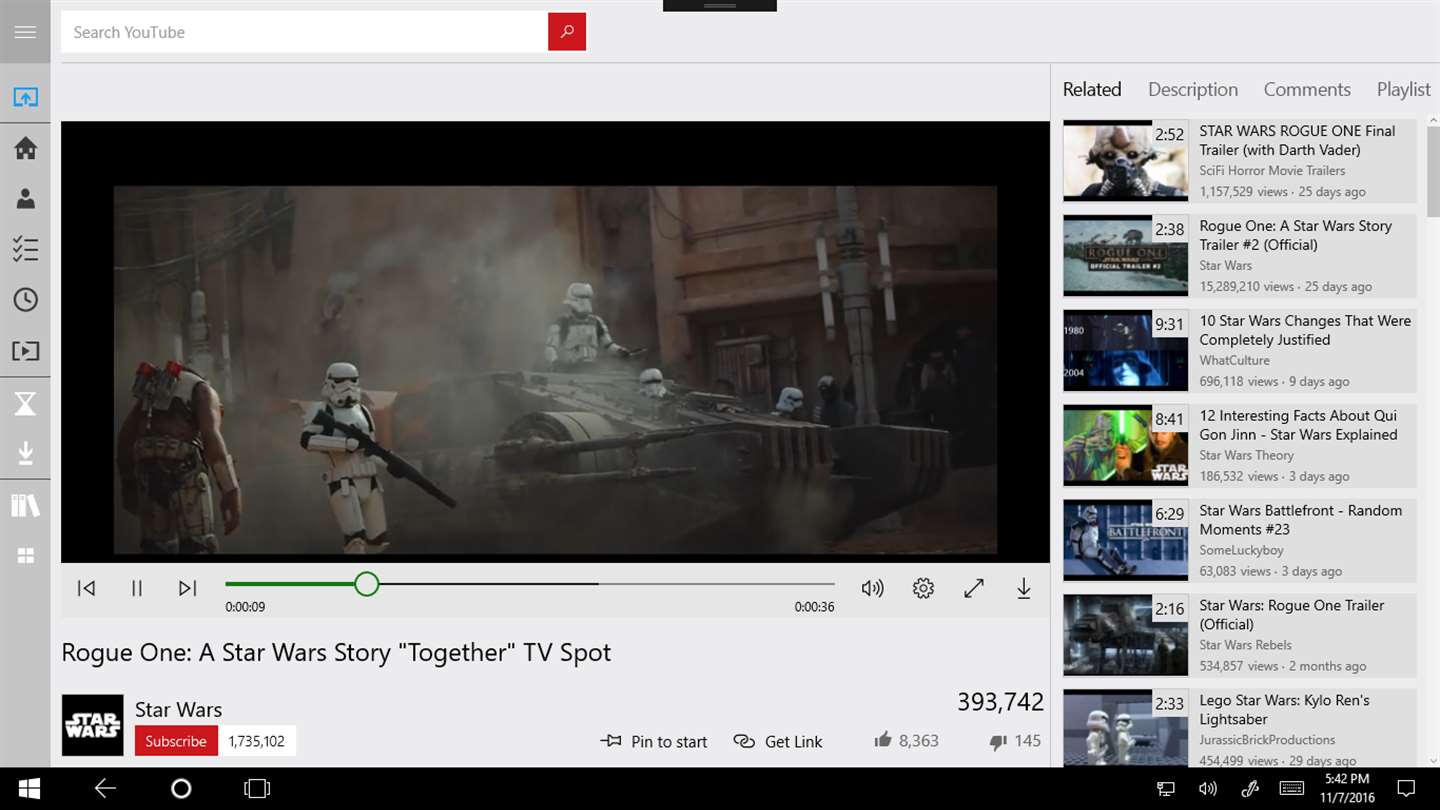Open Star Wars: Rogue One Trailer (Official) thumbnail
The height and width of the screenshot is (810, 1440).
1126,636
